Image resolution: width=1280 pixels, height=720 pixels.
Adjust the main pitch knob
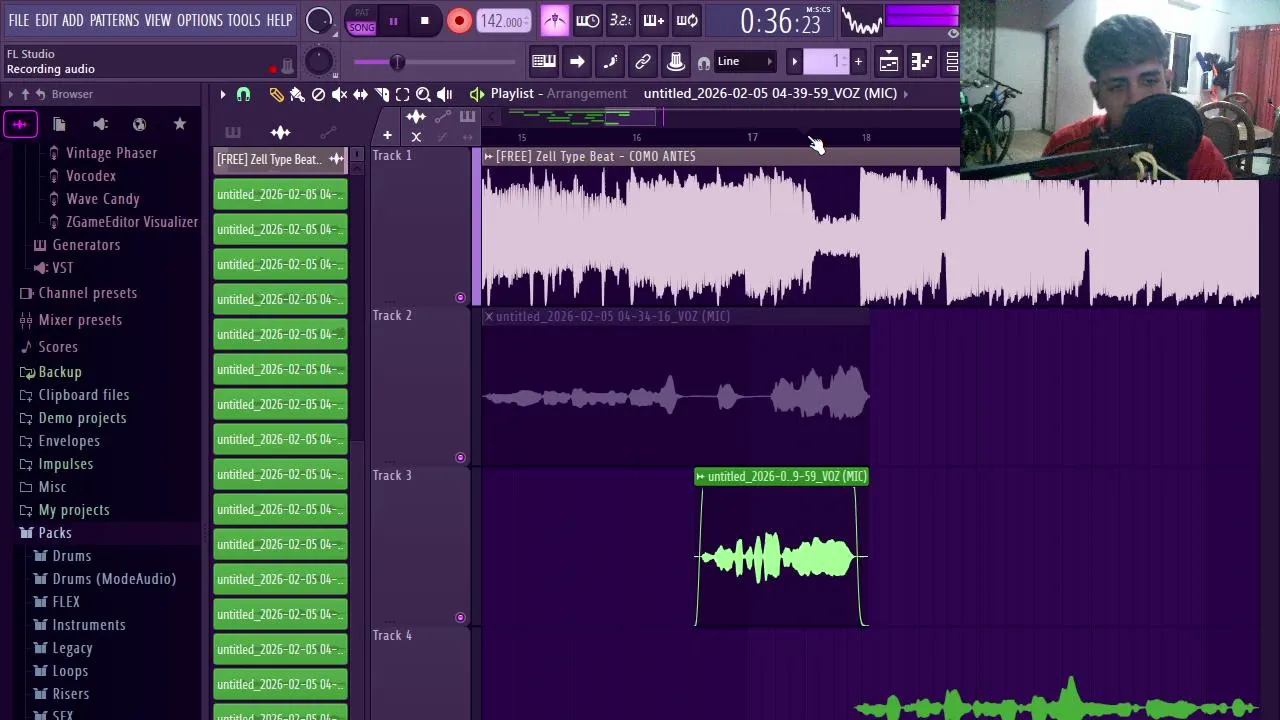[318, 62]
